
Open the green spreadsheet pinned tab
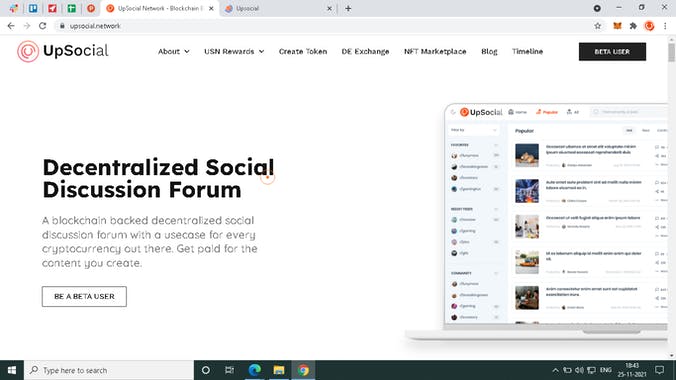click(x=72, y=8)
